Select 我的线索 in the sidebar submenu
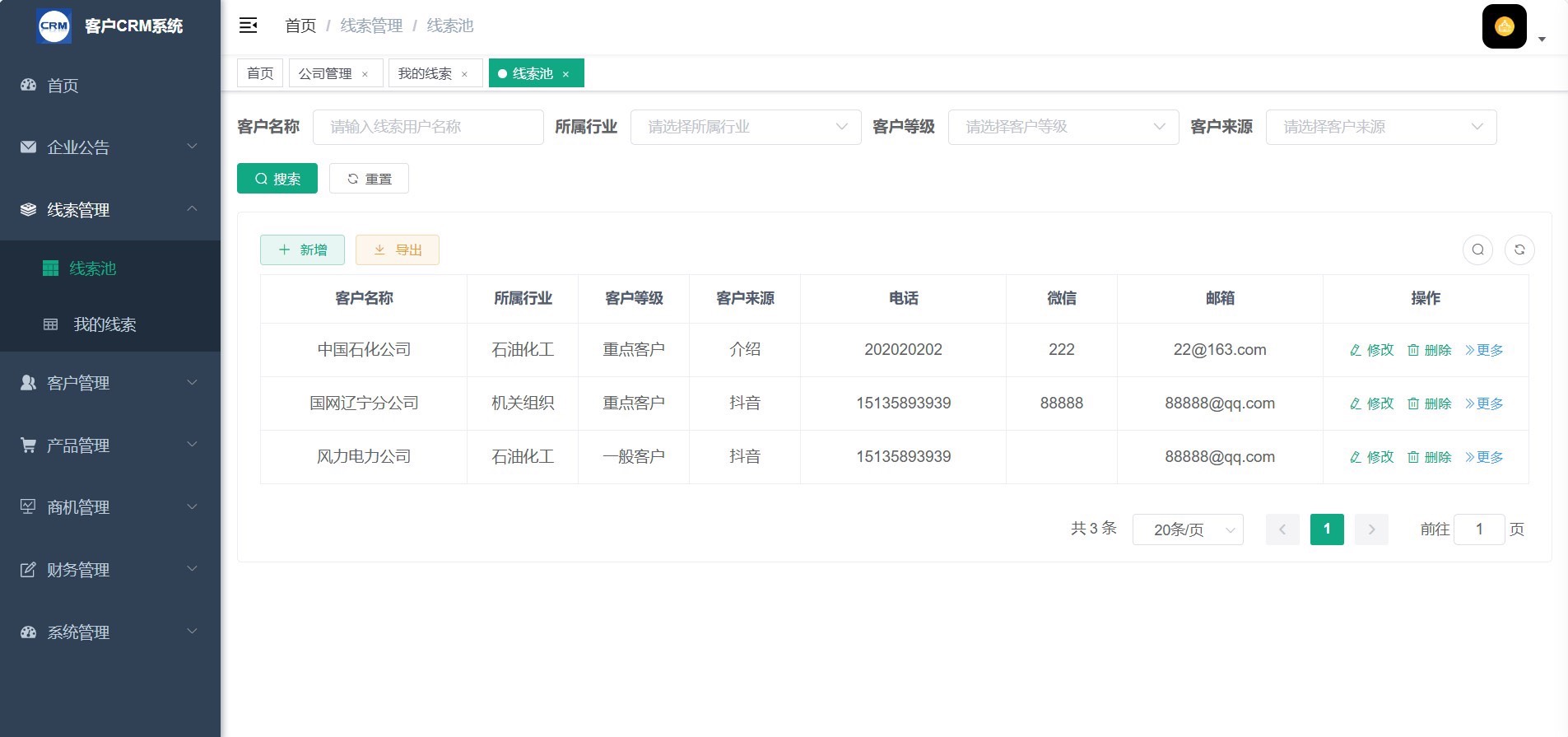 pyautogui.click(x=105, y=324)
